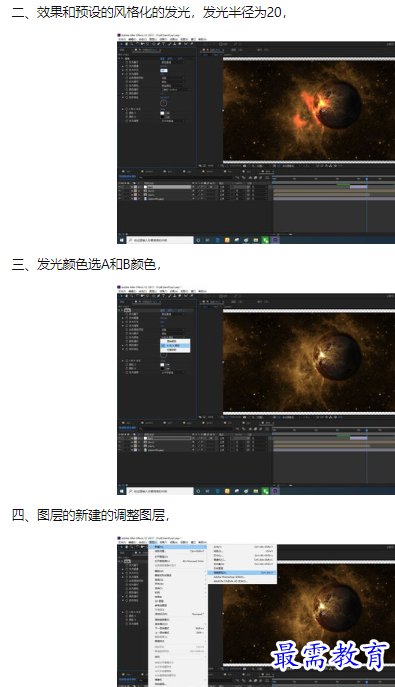Click taskbar search box in step 三 screenshot
The height and width of the screenshot is (687, 395).
point(160,492)
